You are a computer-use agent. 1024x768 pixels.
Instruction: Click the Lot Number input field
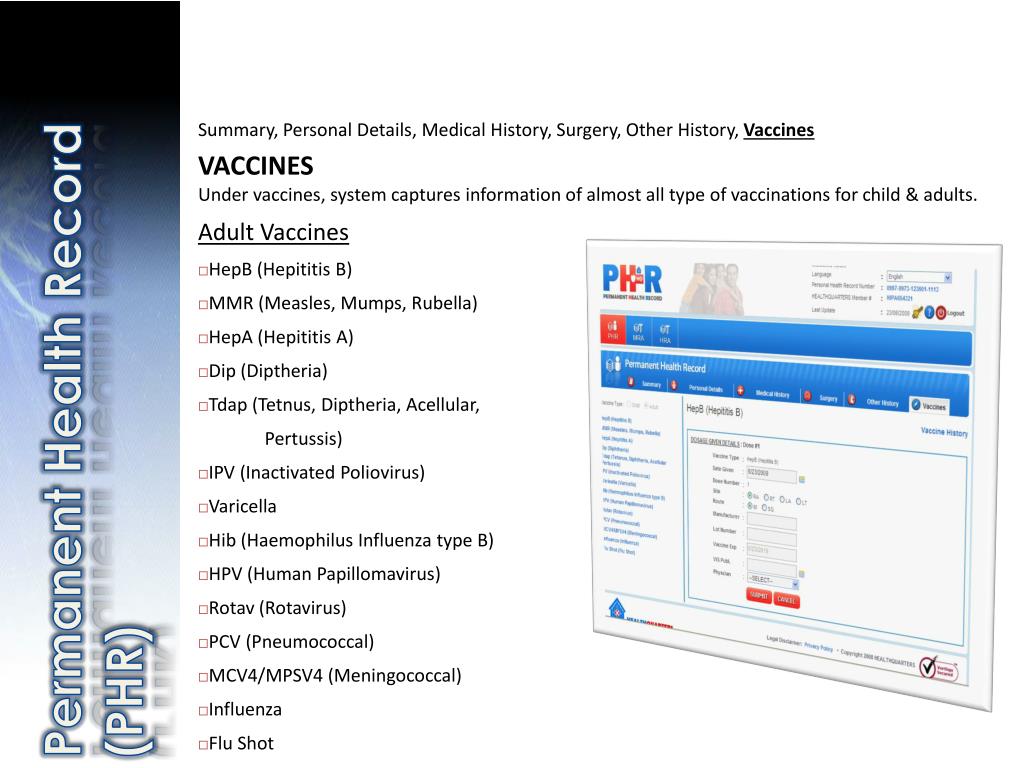point(772,538)
